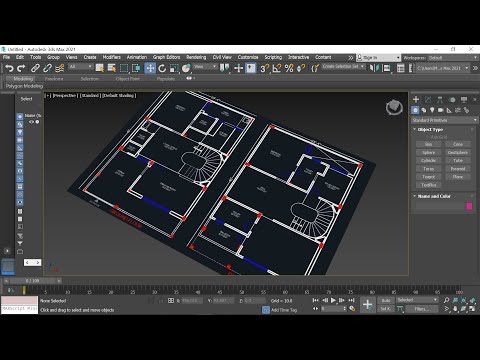The image size is (480, 360).
Task: Click the Set Keys large plus button
Action: (368, 304)
